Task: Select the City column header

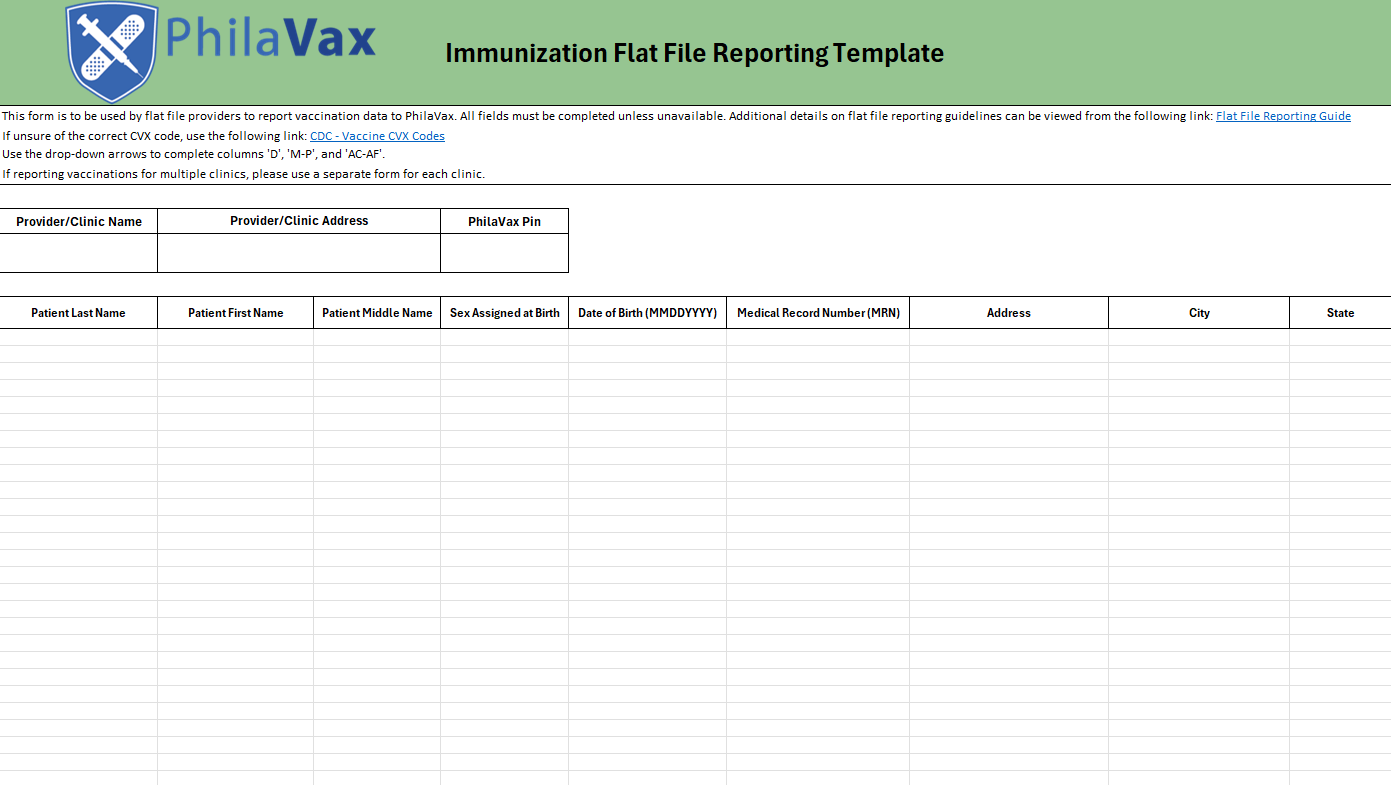Action: (1199, 313)
